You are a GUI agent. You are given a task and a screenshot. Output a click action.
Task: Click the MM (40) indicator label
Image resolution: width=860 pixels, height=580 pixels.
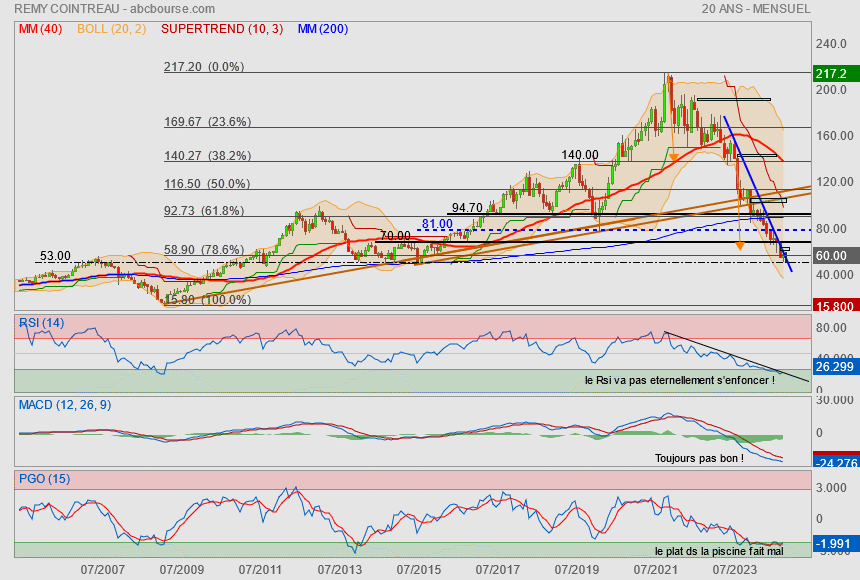[41, 29]
